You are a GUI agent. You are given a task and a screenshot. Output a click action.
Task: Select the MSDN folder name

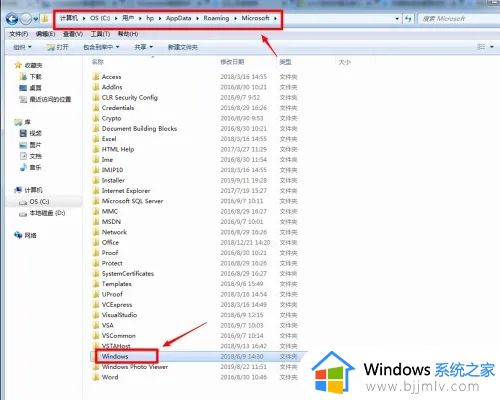point(111,222)
